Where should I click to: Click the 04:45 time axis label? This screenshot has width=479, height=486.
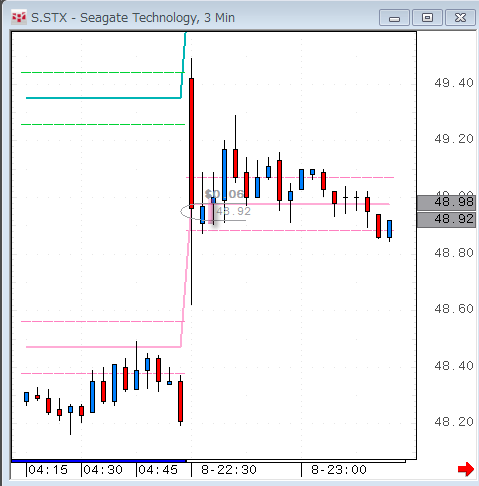(x=158, y=470)
